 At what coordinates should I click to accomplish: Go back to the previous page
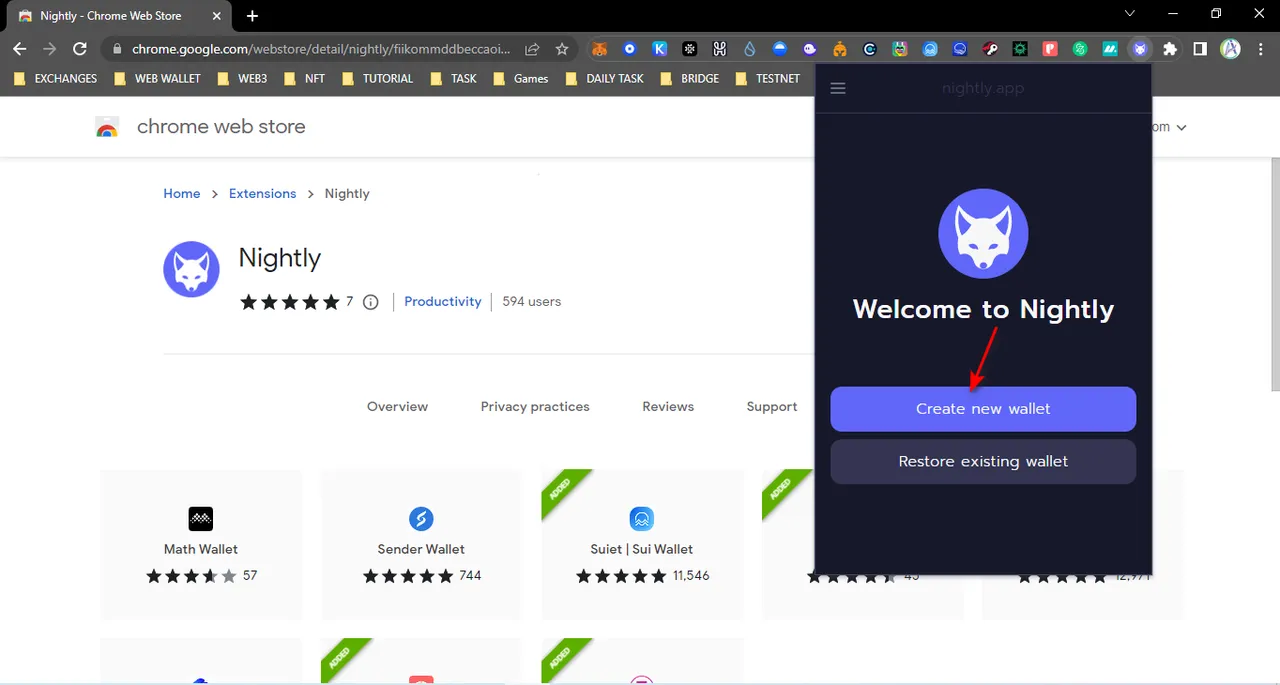20,49
